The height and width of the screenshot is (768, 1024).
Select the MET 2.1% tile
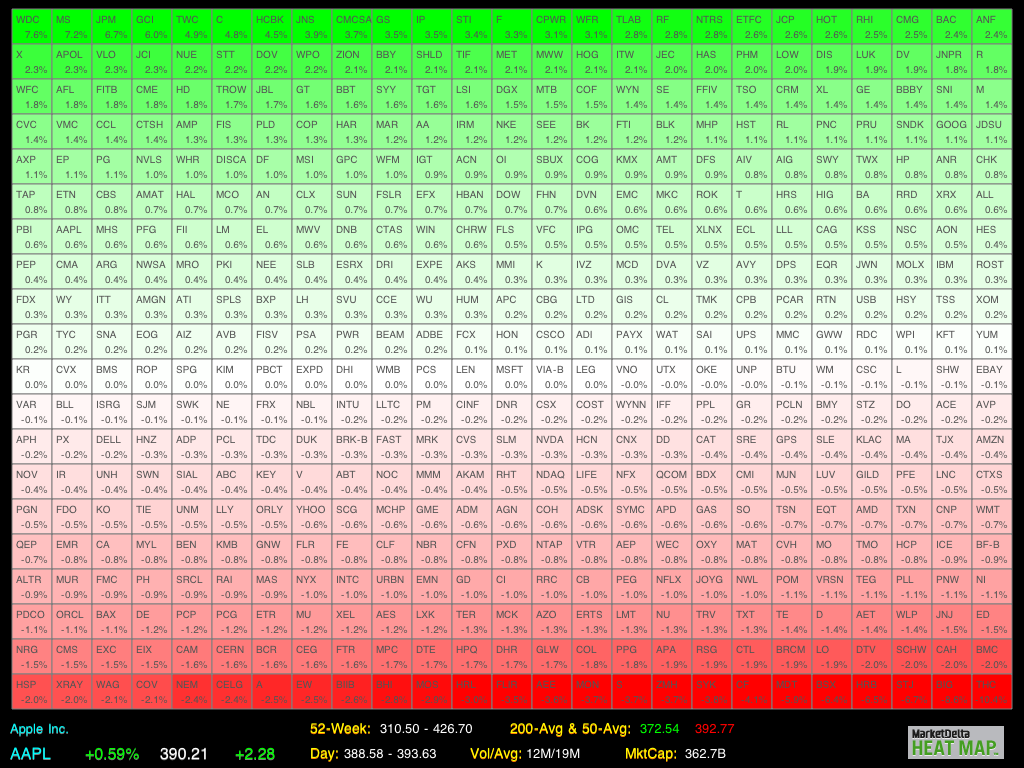pos(511,62)
